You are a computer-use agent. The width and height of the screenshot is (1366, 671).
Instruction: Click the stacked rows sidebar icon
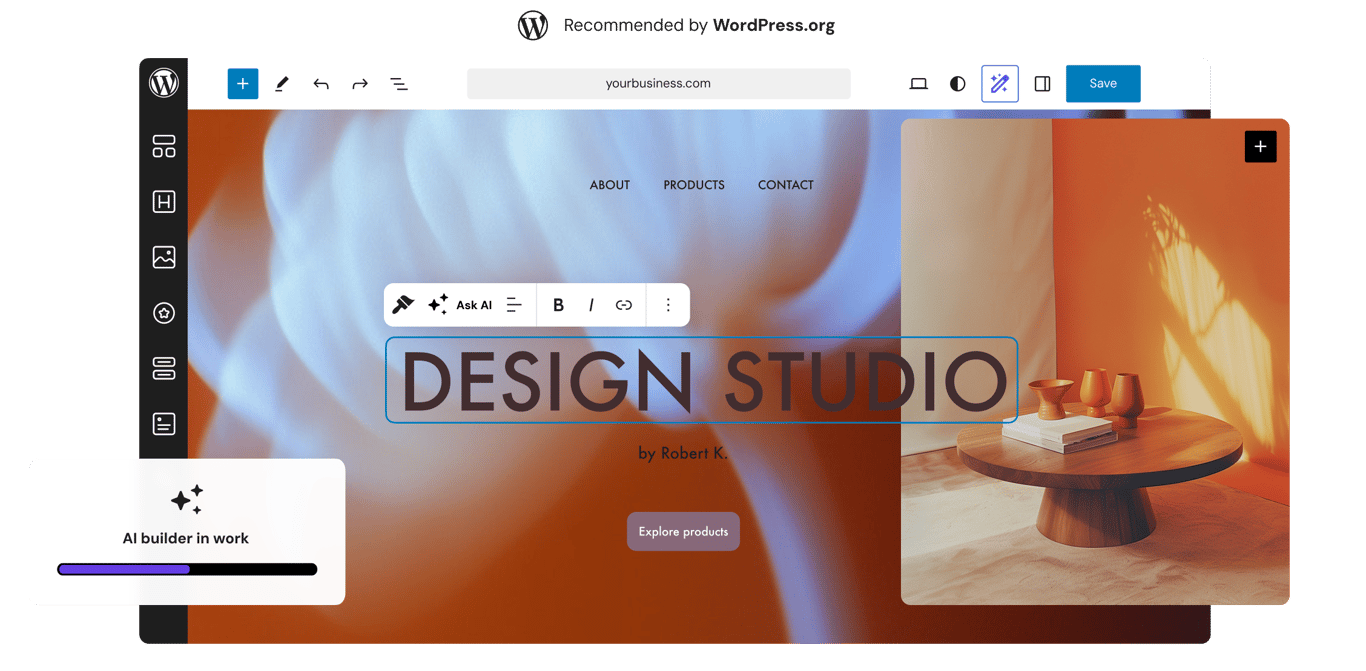click(164, 368)
